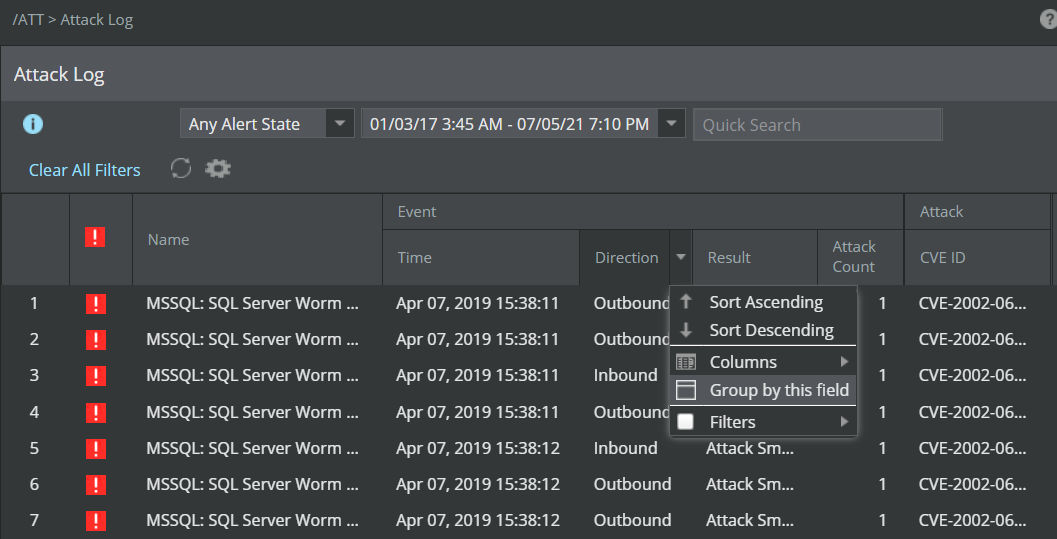Click Attack Sm... result in row 5
The width and height of the screenshot is (1057, 539).
pyautogui.click(x=750, y=448)
